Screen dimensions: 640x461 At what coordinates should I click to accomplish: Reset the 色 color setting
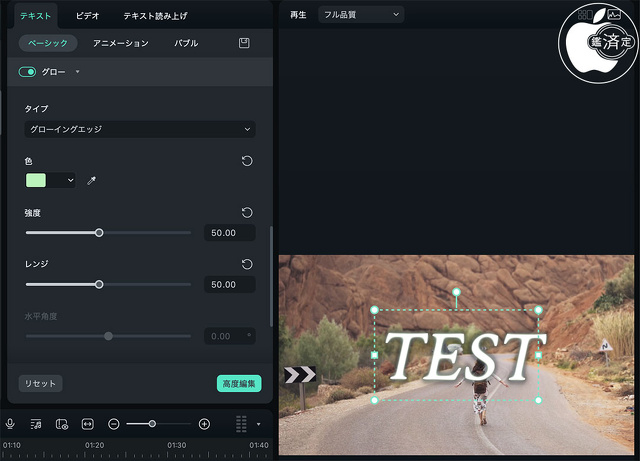point(247,161)
